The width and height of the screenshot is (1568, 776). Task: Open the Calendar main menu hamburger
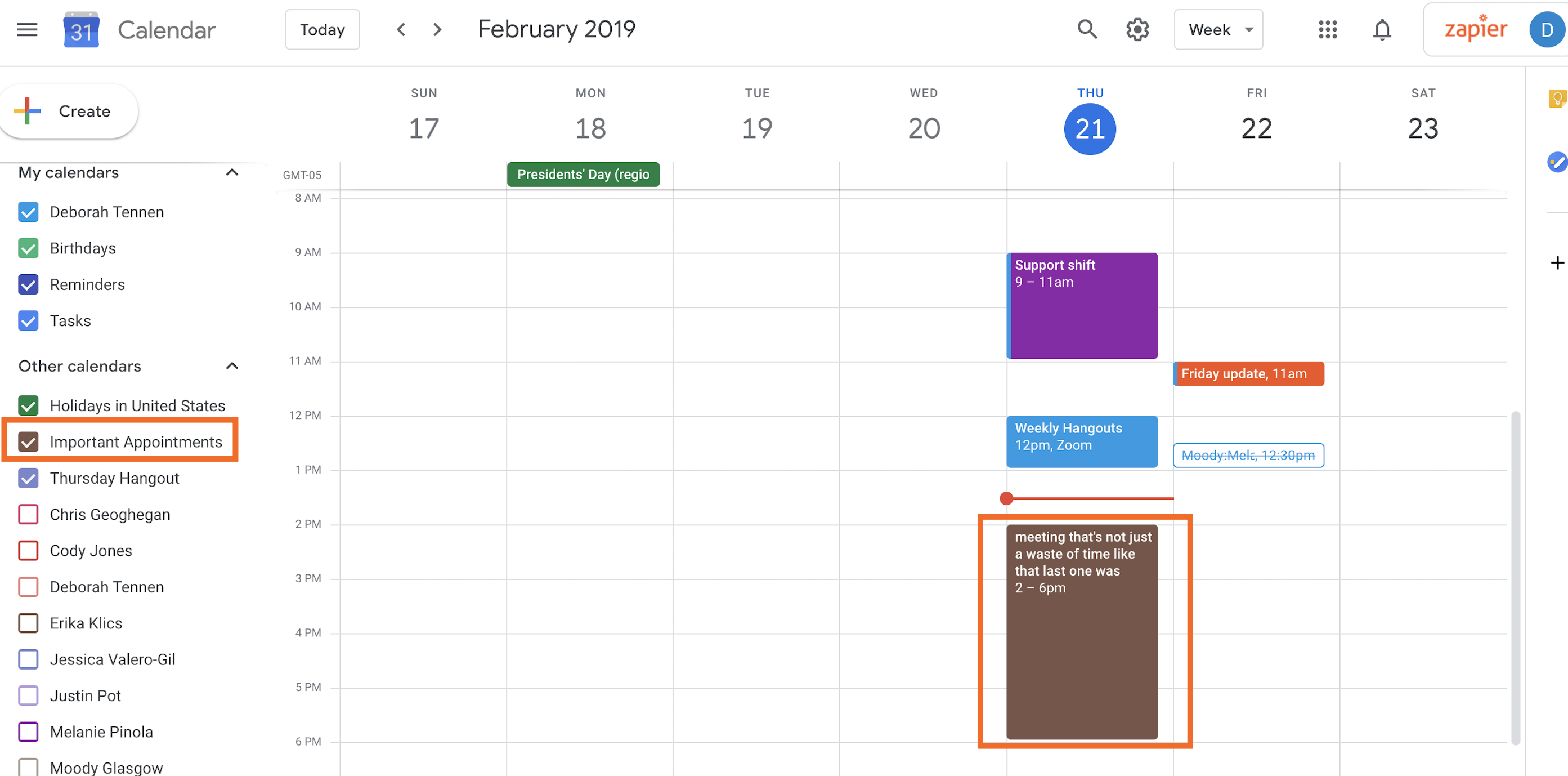(x=27, y=29)
